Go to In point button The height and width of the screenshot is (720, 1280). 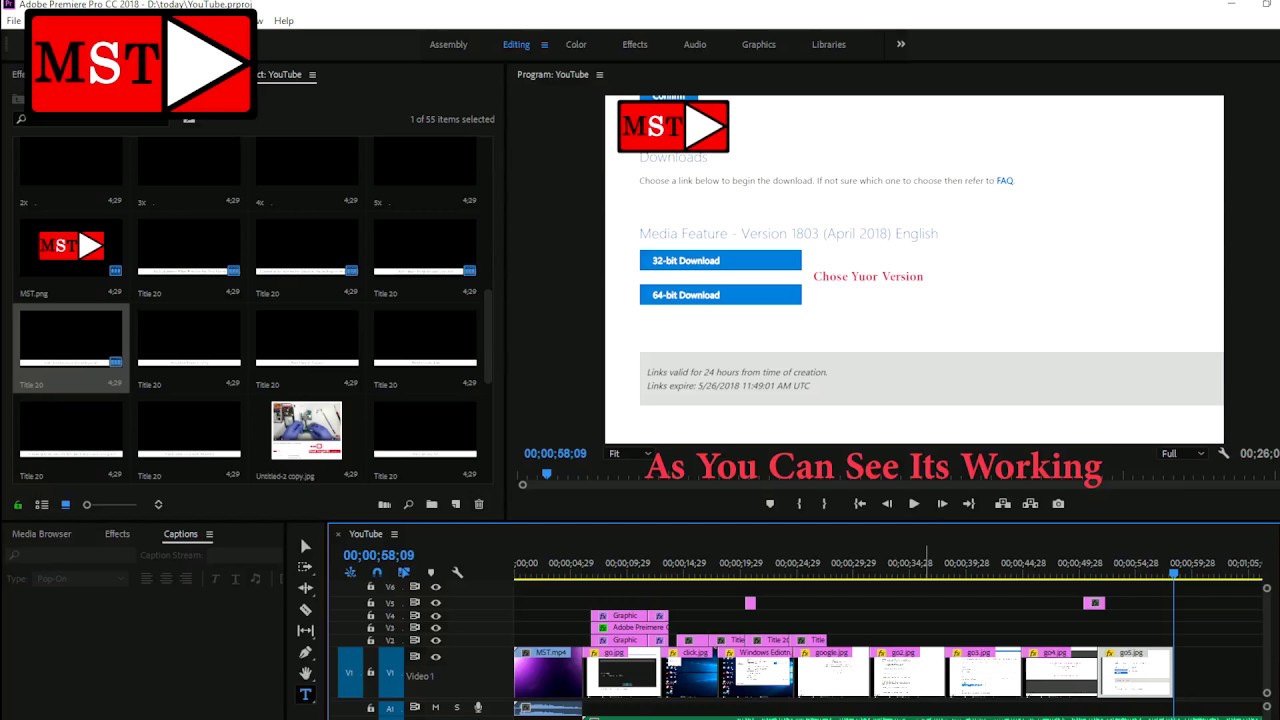pyautogui.click(x=859, y=504)
